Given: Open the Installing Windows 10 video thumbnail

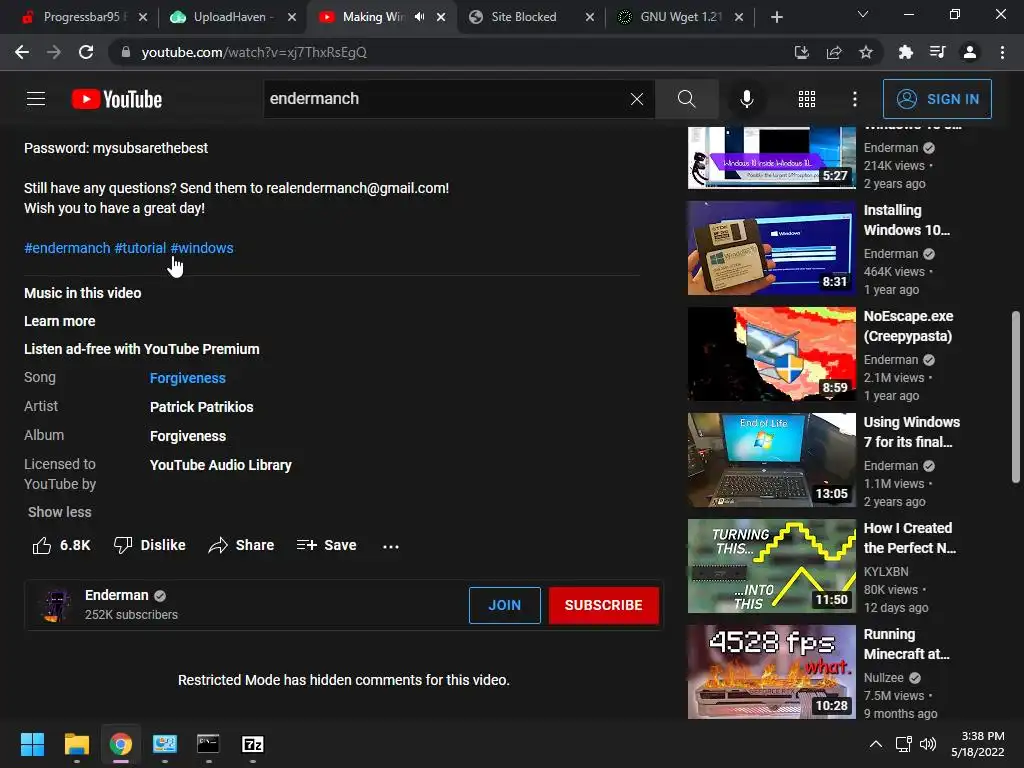Looking at the screenshot, I should (771, 248).
